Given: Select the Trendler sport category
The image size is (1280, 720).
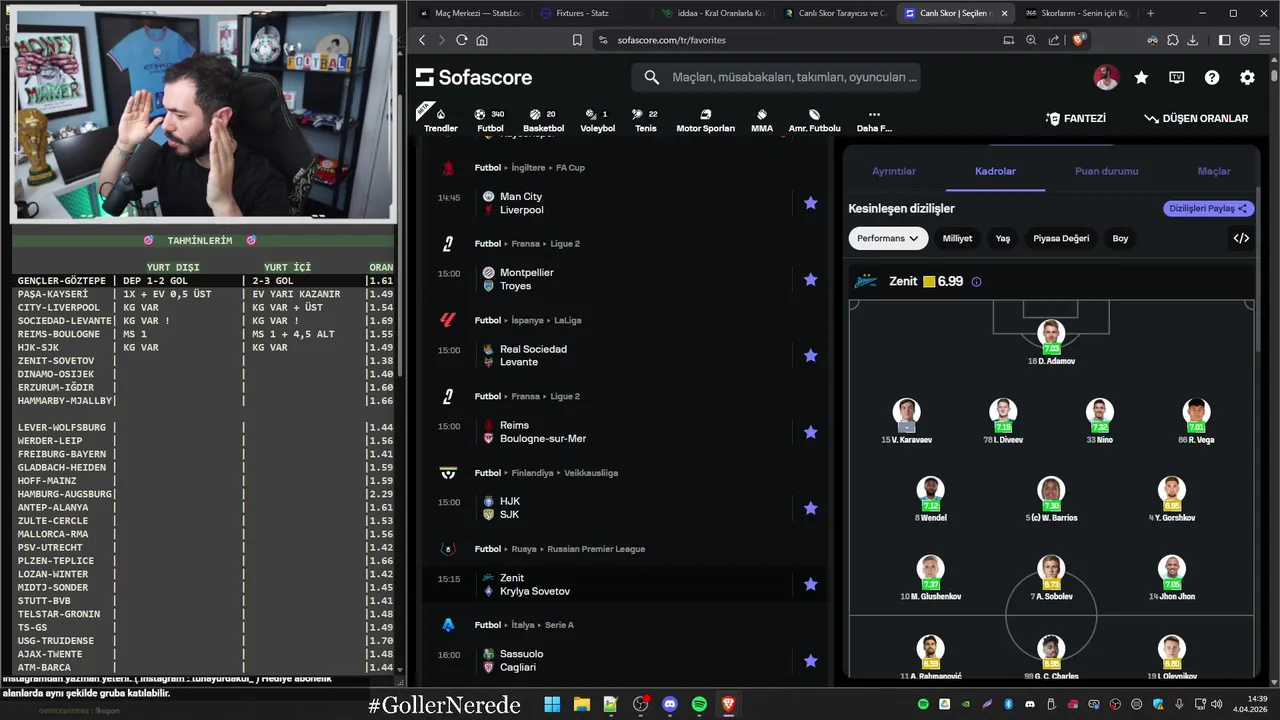Looking at the screenshot, I should point(440,120).
